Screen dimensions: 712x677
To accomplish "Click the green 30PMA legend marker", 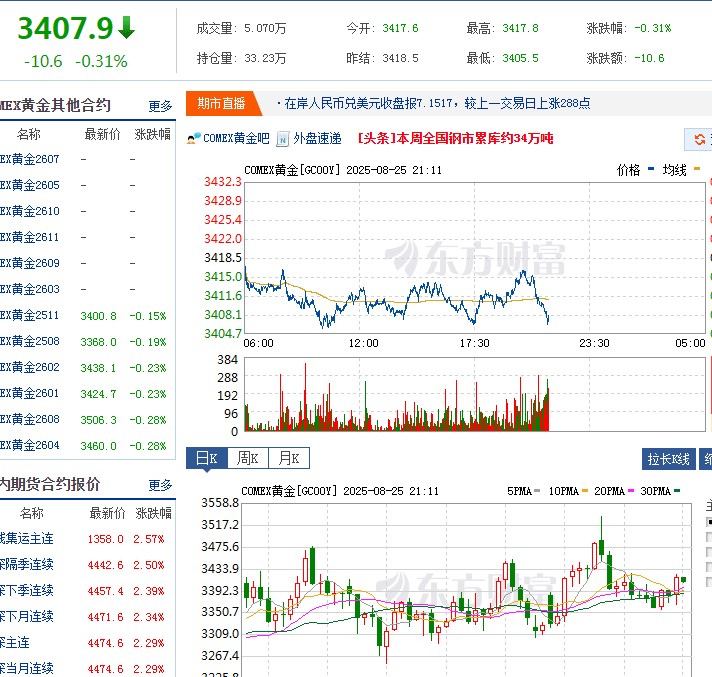I will click(677, 490).
